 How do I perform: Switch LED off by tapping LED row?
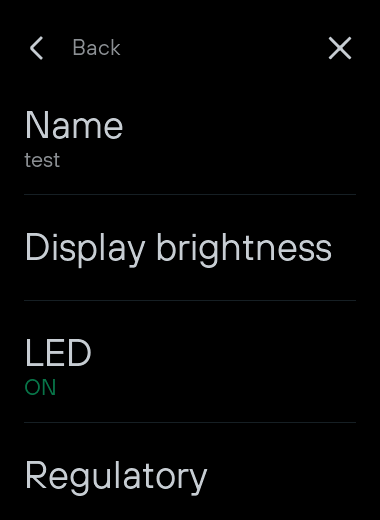coord(190,362)
